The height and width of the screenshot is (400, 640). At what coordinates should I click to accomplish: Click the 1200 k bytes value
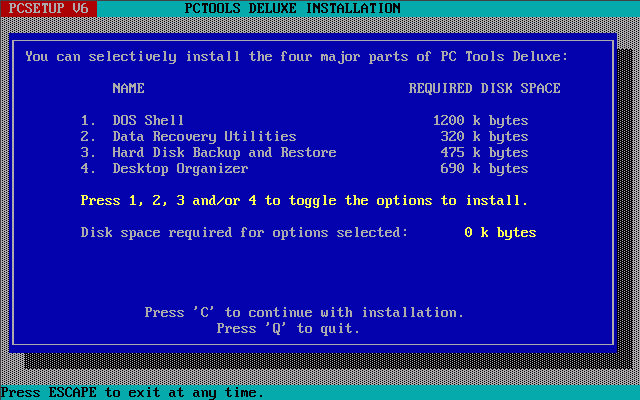coord(480,120)
